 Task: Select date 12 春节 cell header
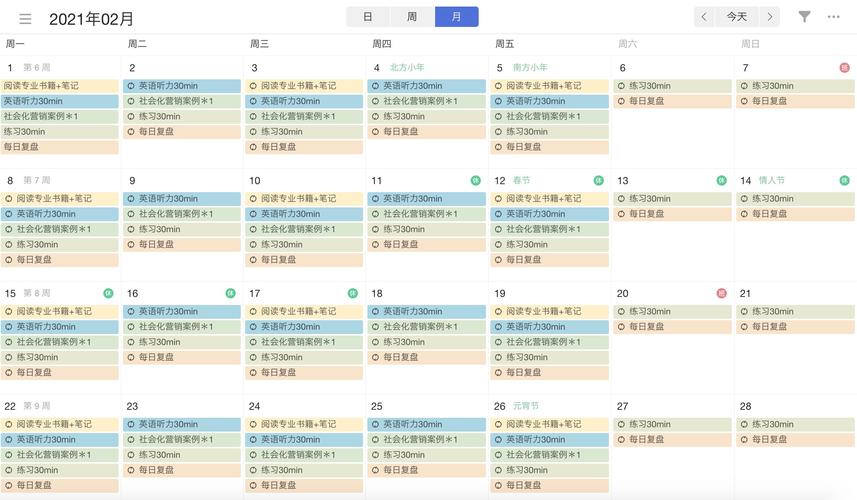[x=512, y=180]
